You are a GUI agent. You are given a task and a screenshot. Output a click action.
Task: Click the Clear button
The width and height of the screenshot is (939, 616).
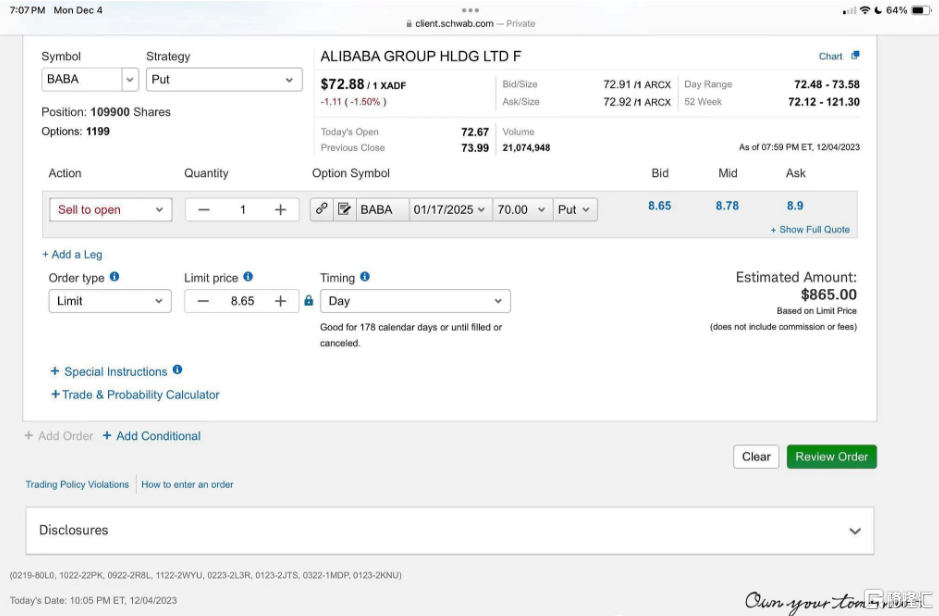(x=756, y=457)
